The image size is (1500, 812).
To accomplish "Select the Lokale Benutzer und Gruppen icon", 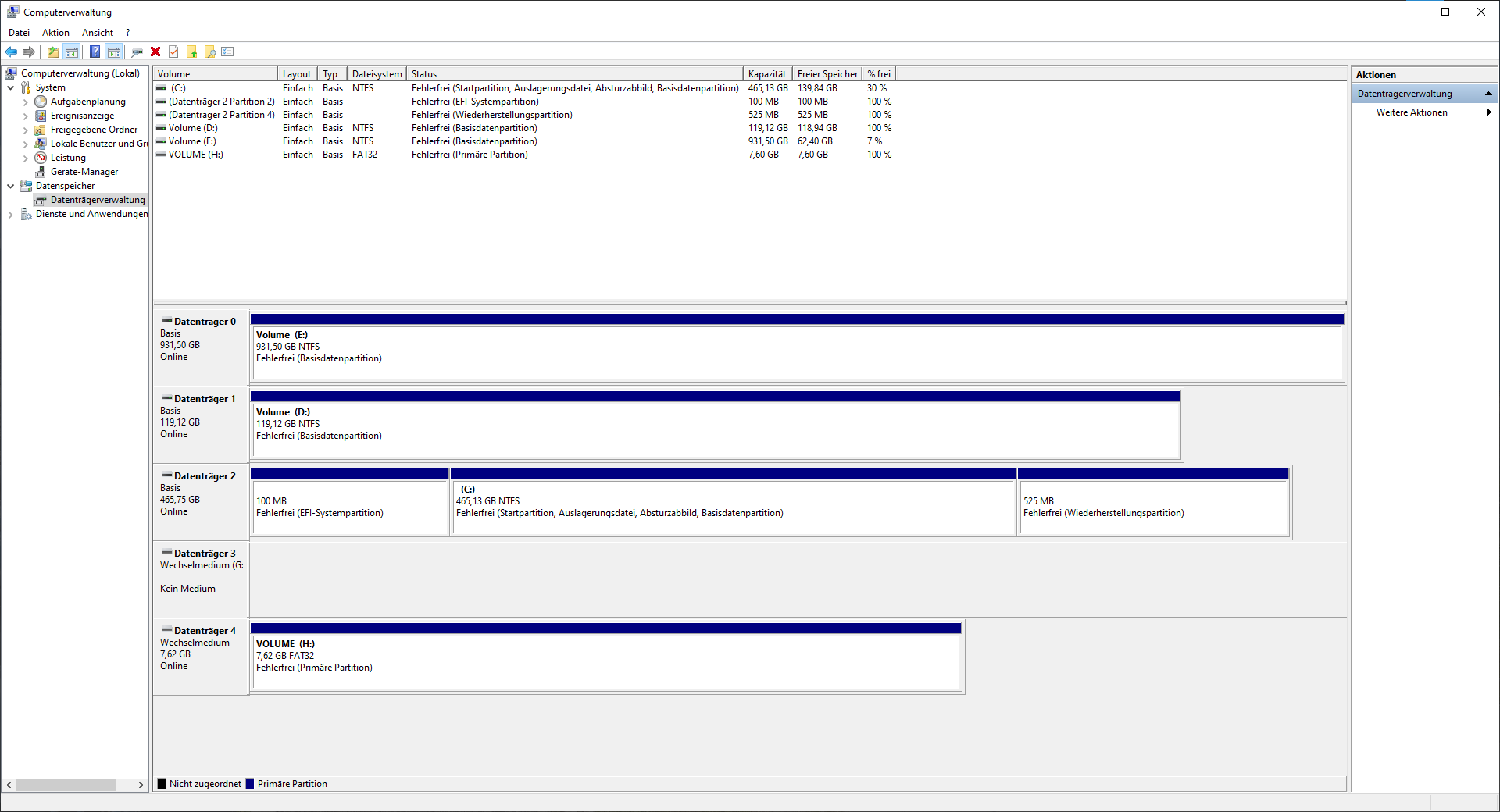I will (x=41, y=144).
